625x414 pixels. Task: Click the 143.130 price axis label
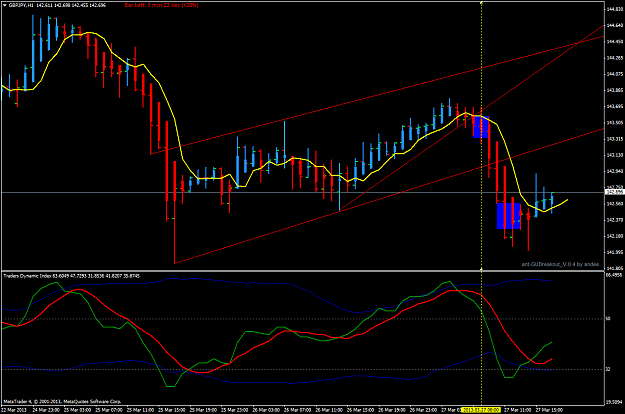[x=615, y=155]
